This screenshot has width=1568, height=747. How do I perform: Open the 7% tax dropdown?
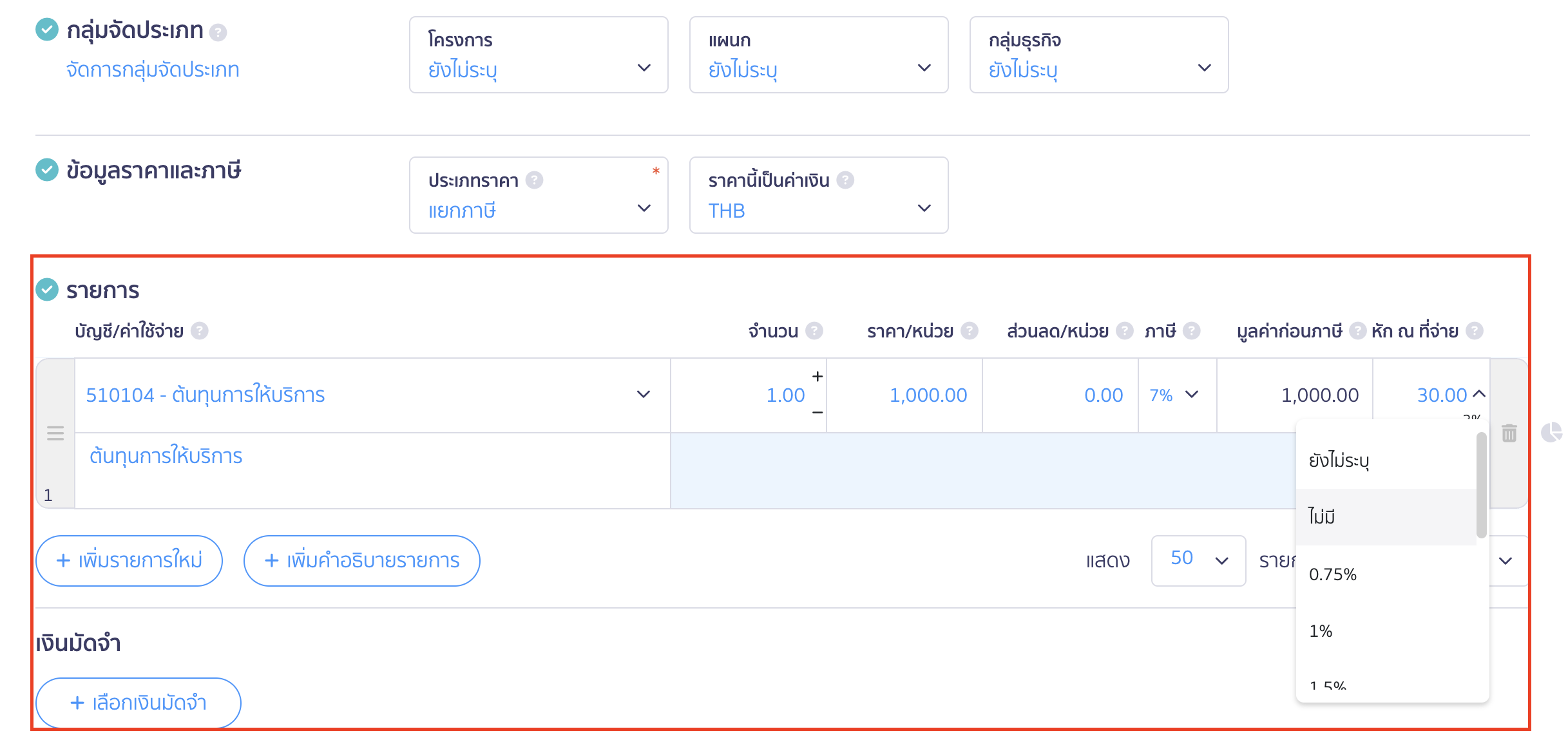pyautogui.click(x=1177, y=395)
